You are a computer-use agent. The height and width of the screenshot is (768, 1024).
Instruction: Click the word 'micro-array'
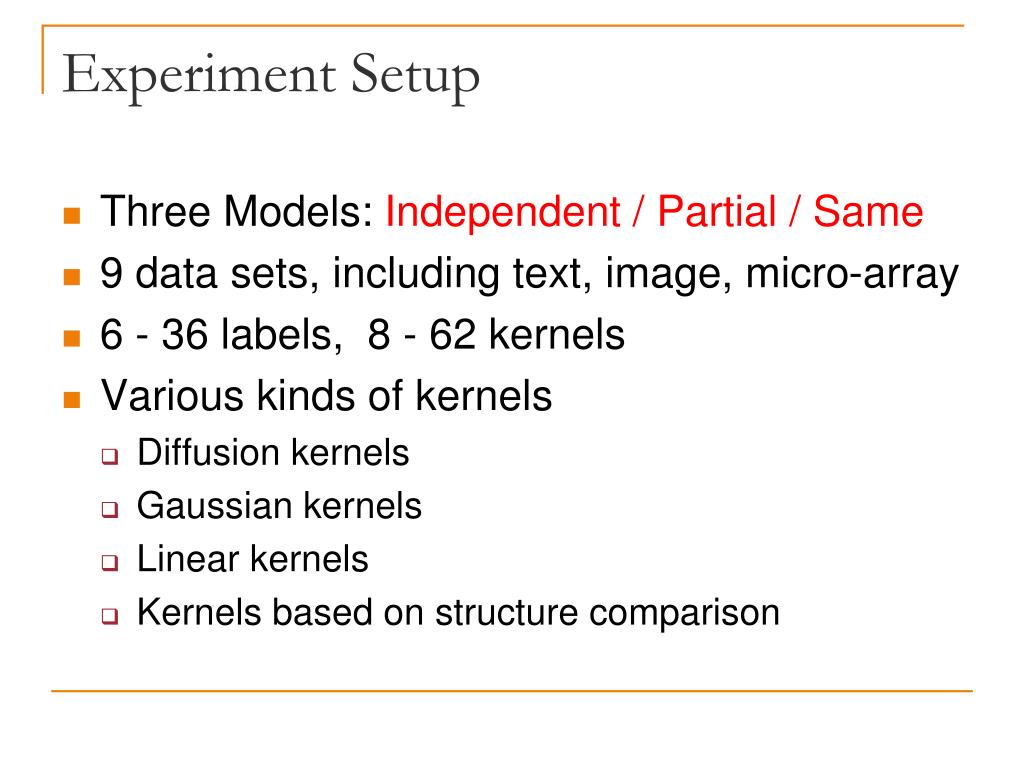[852, 274]
